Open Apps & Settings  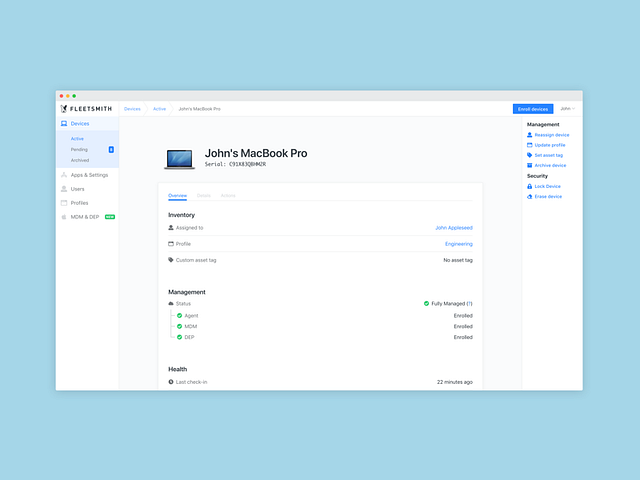(x=89, y=175)
